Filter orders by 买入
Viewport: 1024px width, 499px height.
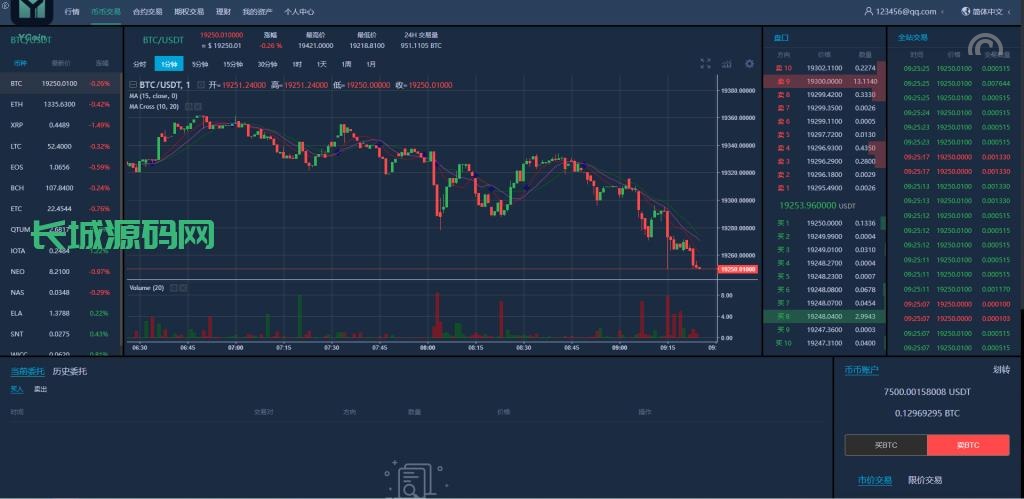pos(16,389)
